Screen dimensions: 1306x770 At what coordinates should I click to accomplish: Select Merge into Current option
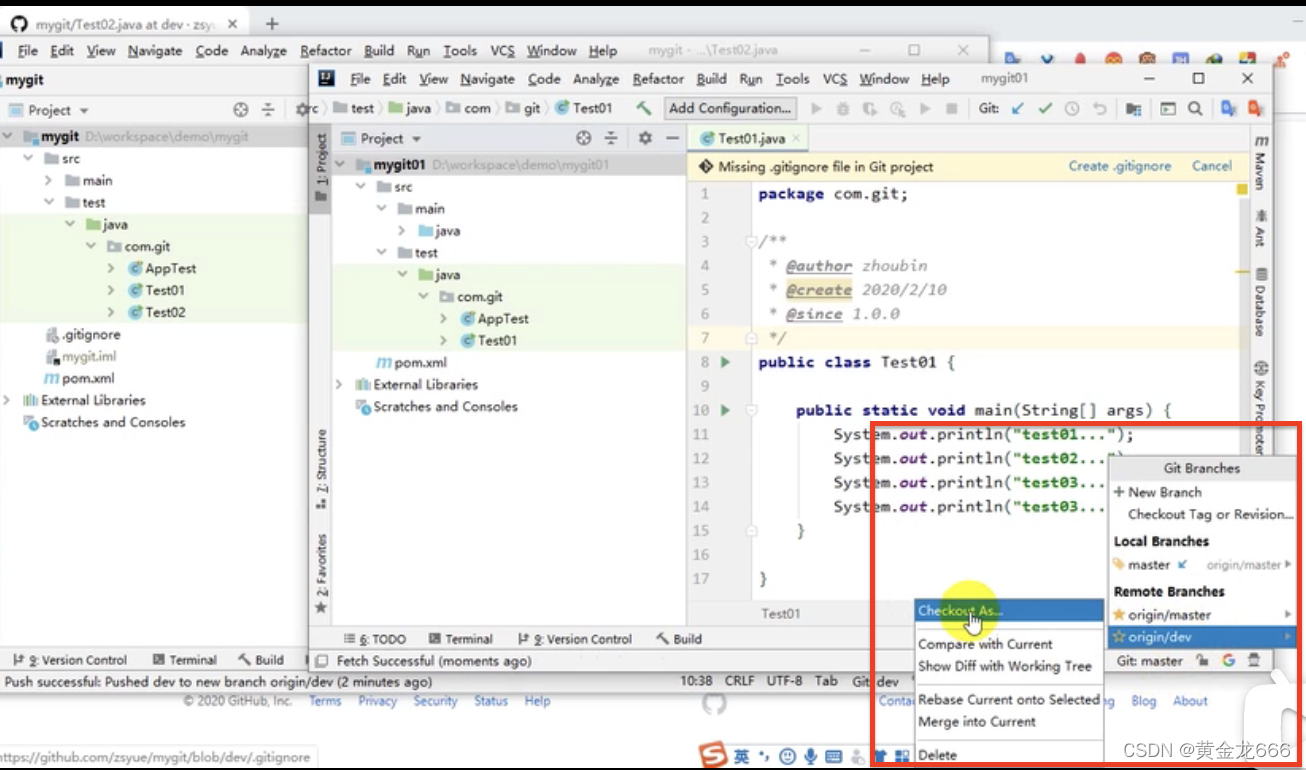click(x=1009, y=722)
